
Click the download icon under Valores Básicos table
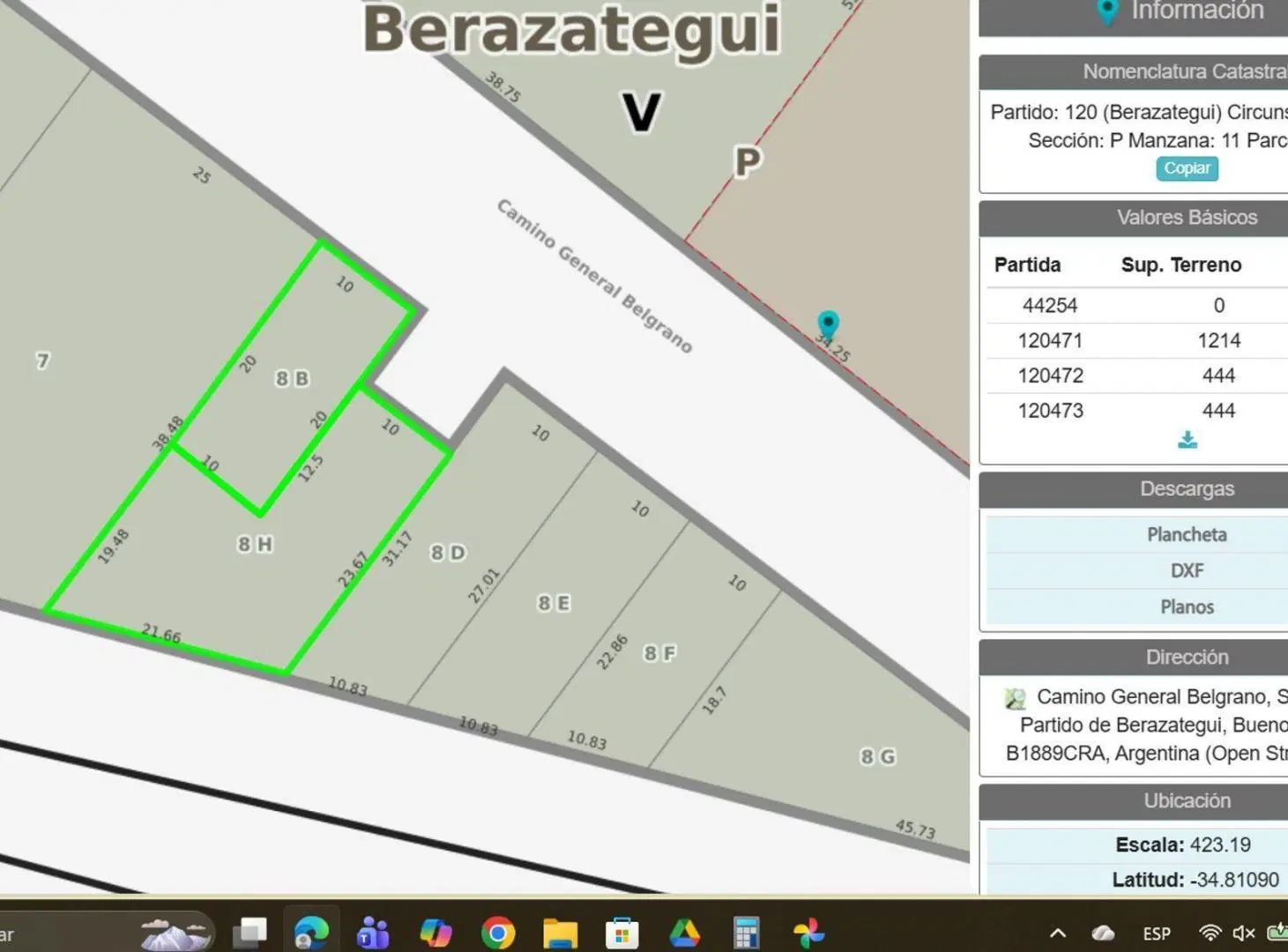(1187, 440)
